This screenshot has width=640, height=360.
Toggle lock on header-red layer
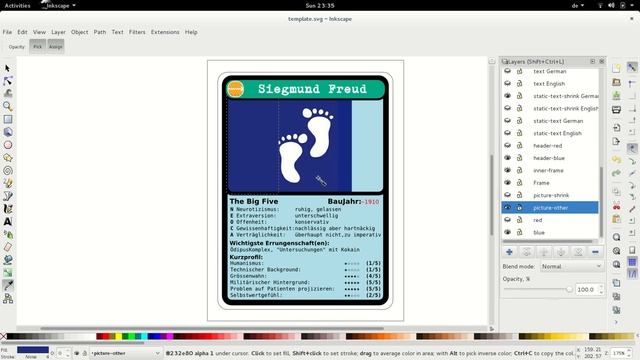tap(520, 145)
